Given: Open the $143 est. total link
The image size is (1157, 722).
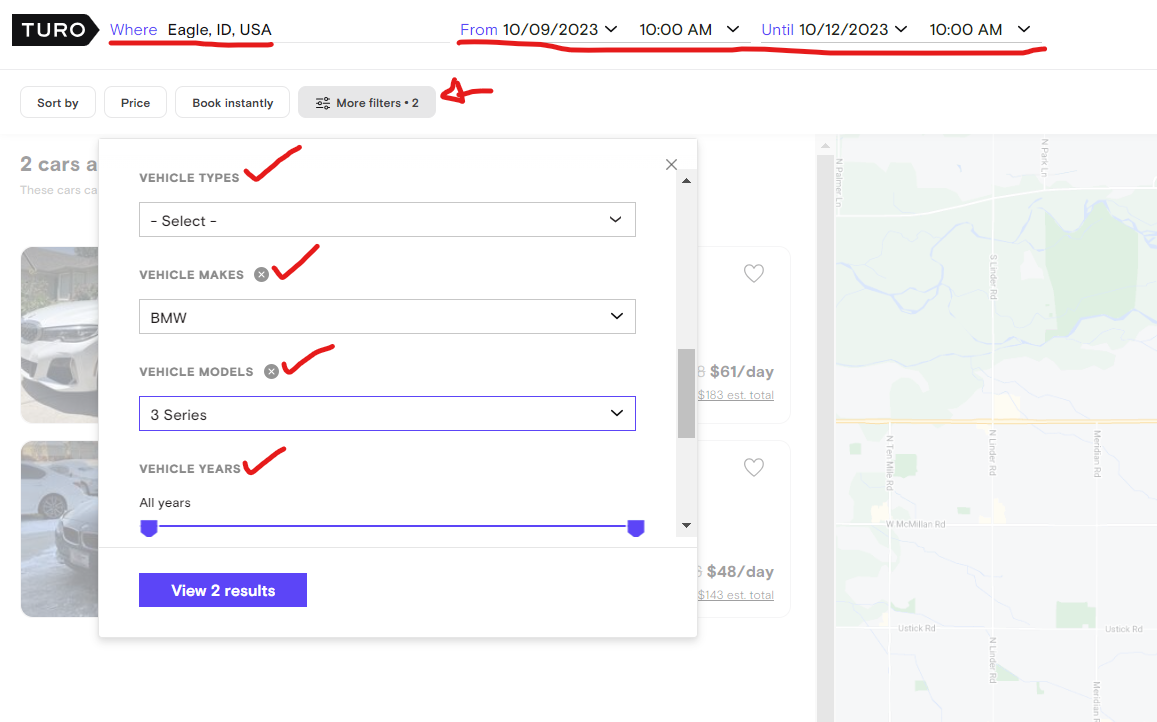Looking at the screenshot, I should [736, 595].
